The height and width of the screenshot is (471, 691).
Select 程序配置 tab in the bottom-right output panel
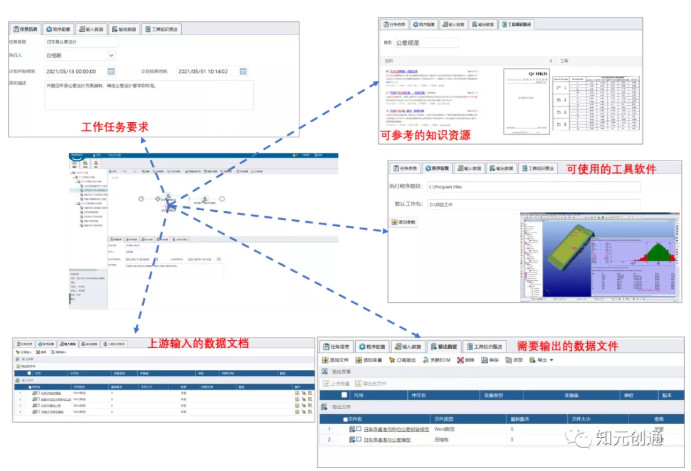pos(373,347)
